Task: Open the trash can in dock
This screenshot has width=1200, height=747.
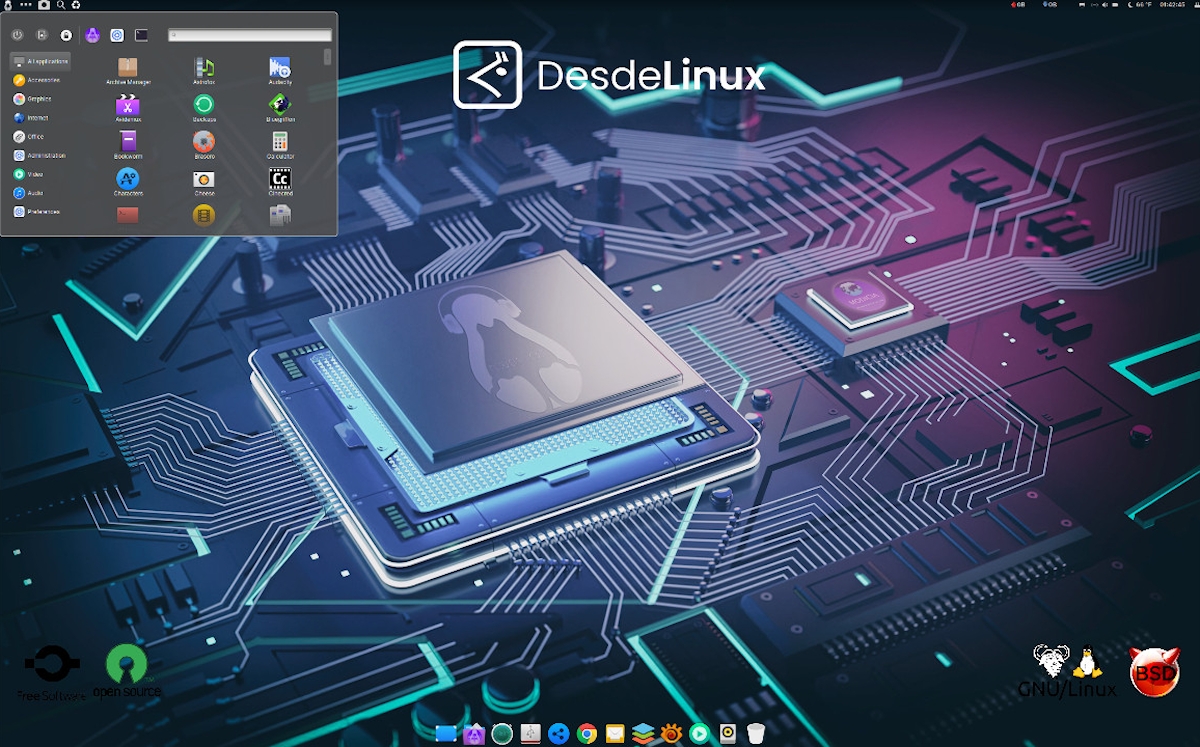Action: pos(756,734)
